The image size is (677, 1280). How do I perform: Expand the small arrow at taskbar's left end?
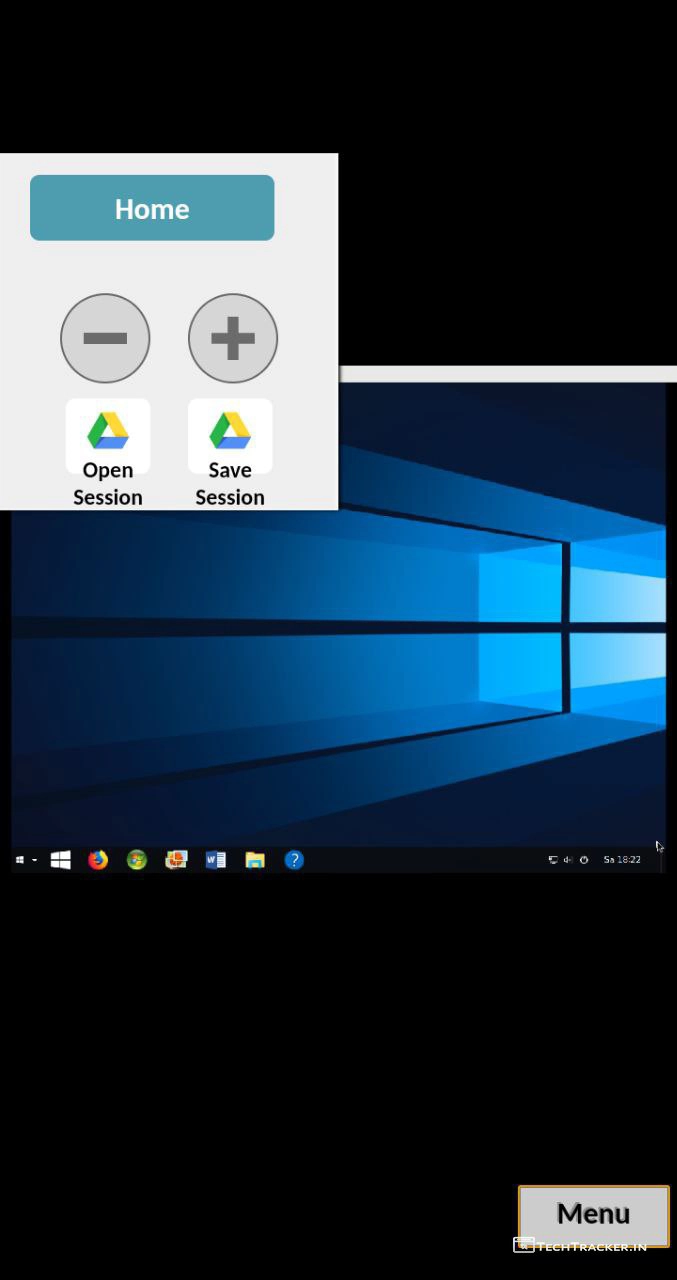(35, 860)
